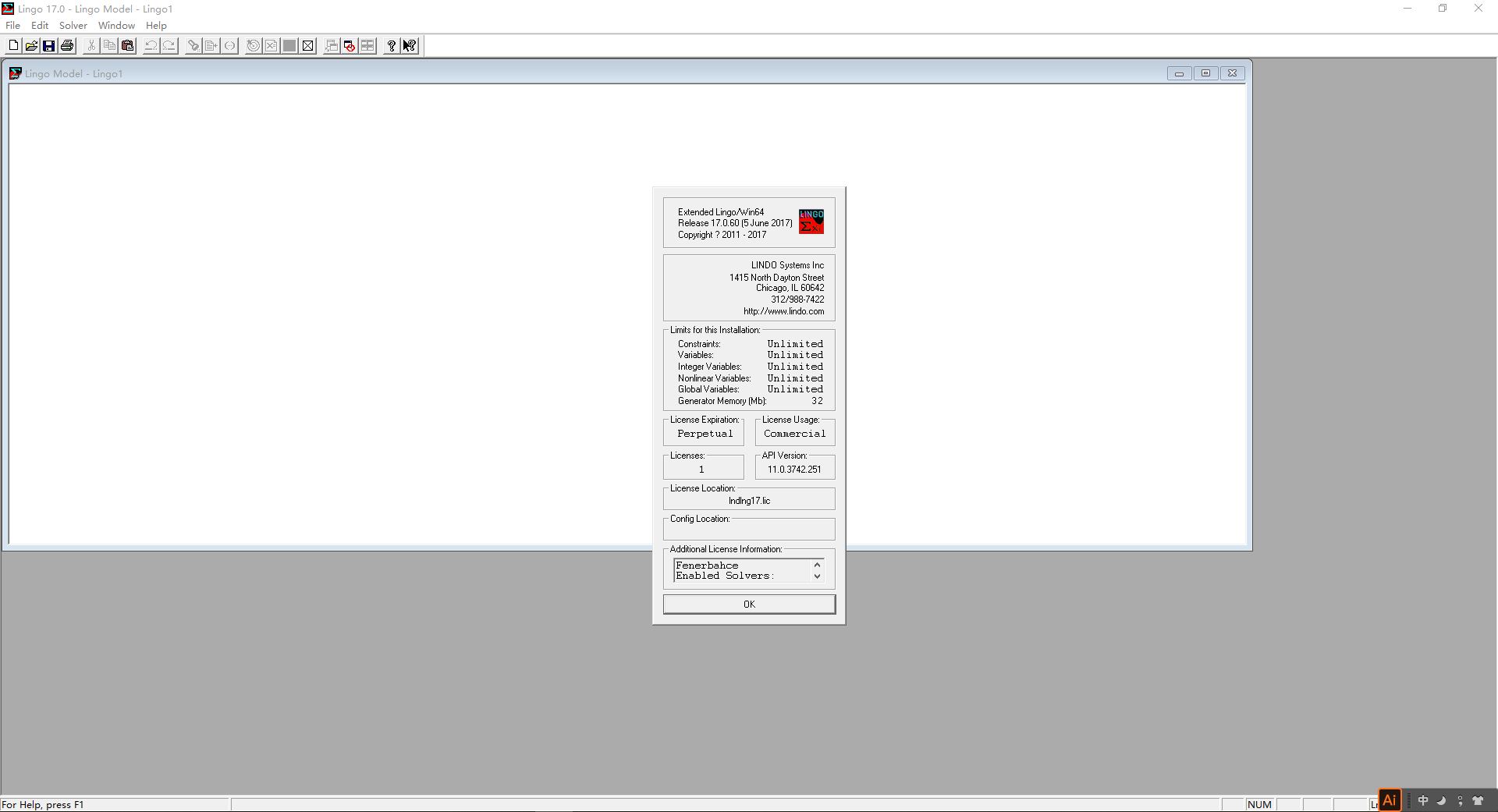Viewport: 1498px width, 812px height.
Task: Open a file using the folder icon
Action: point(31,46)
